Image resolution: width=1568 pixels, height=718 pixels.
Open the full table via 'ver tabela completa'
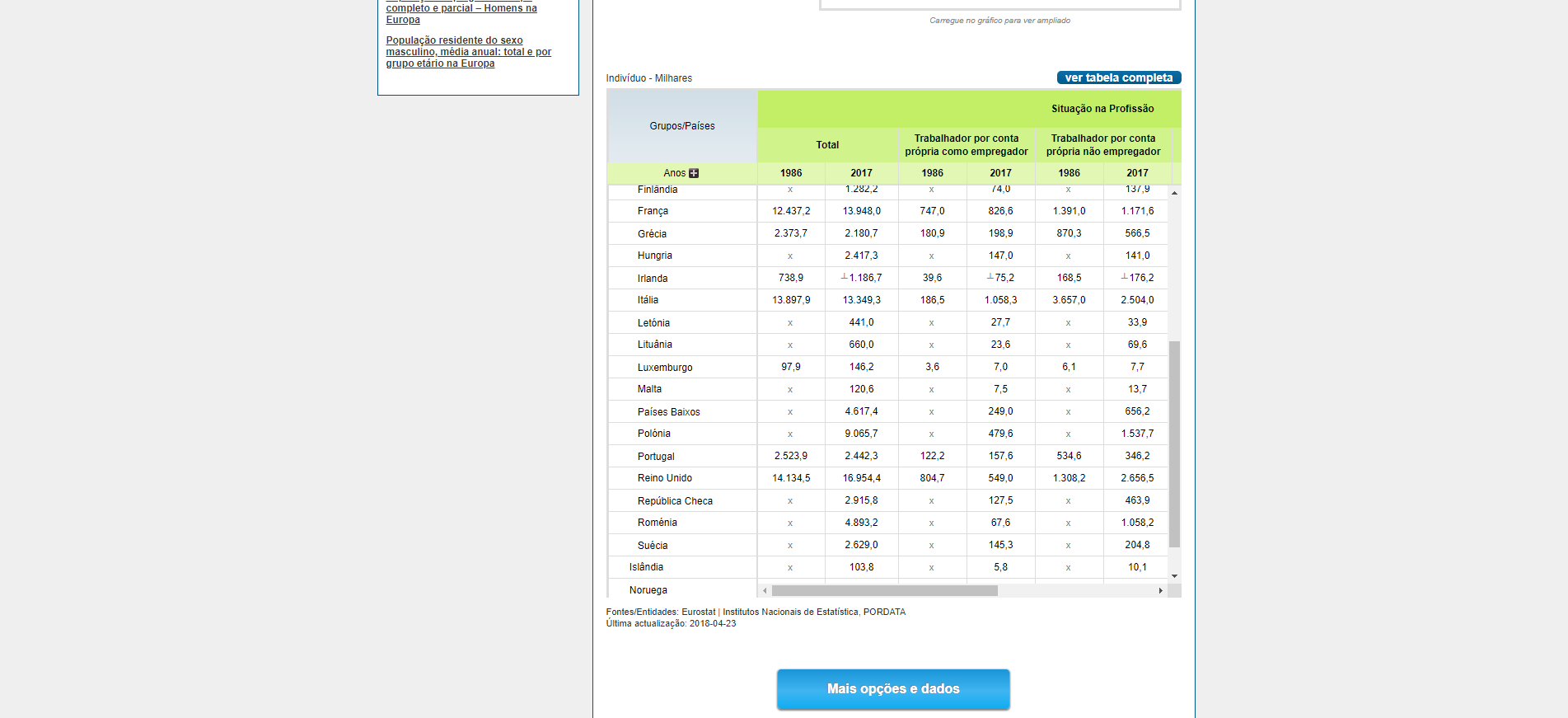[1118, 77]
